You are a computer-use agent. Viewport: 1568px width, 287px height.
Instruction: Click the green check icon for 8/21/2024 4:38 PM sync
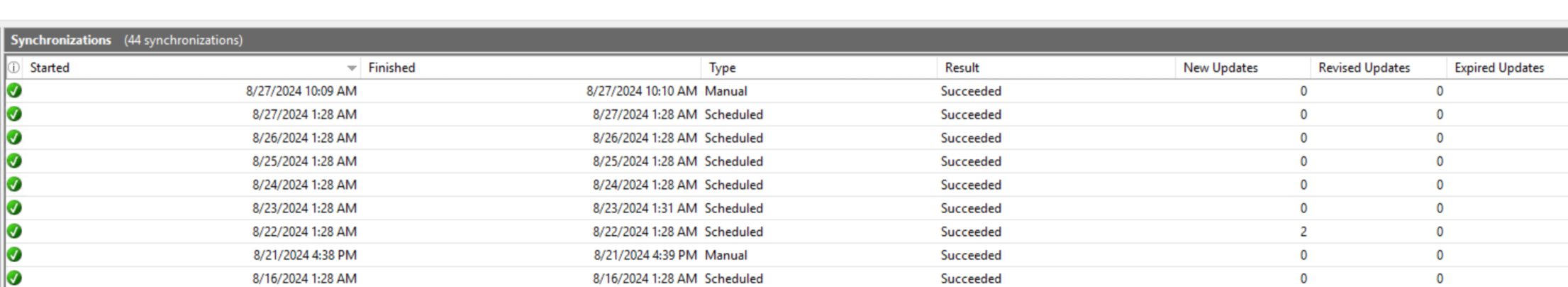coord(14,255)
